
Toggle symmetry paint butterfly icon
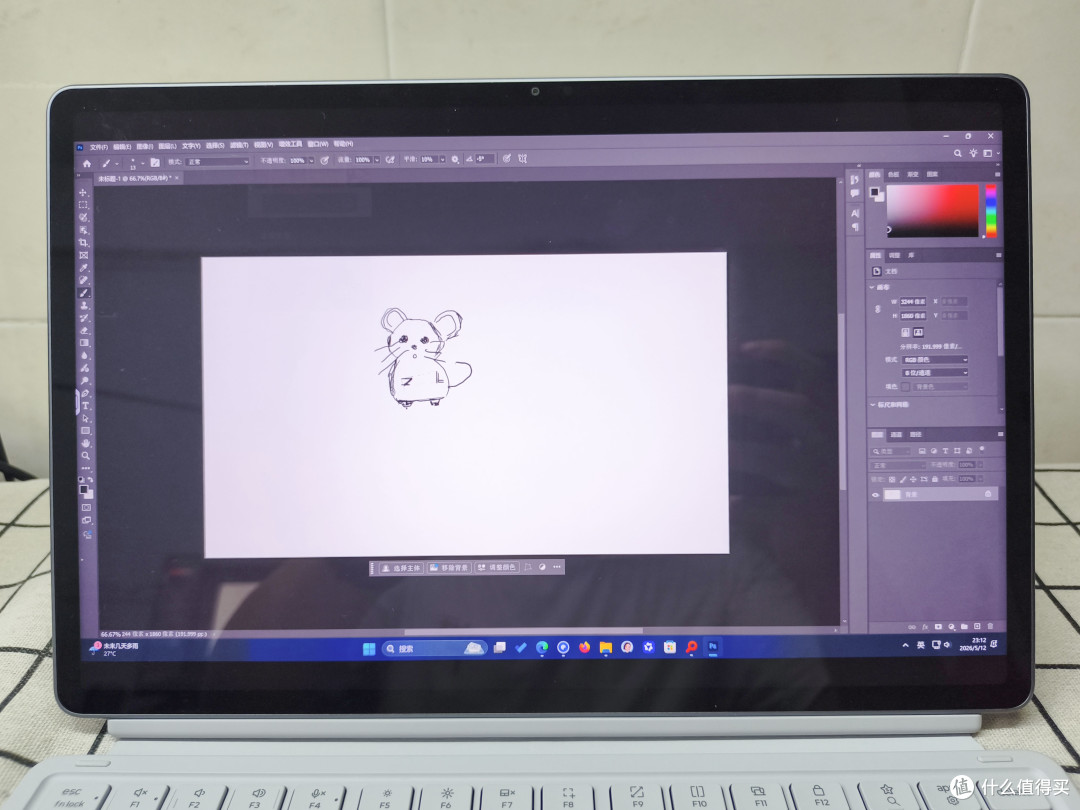(523, 158)
